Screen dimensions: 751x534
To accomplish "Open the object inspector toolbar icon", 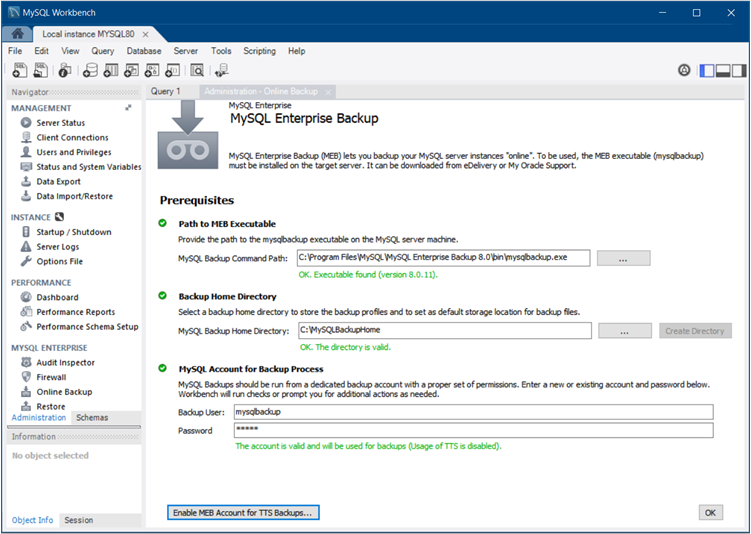I will [x=65, y=70].
